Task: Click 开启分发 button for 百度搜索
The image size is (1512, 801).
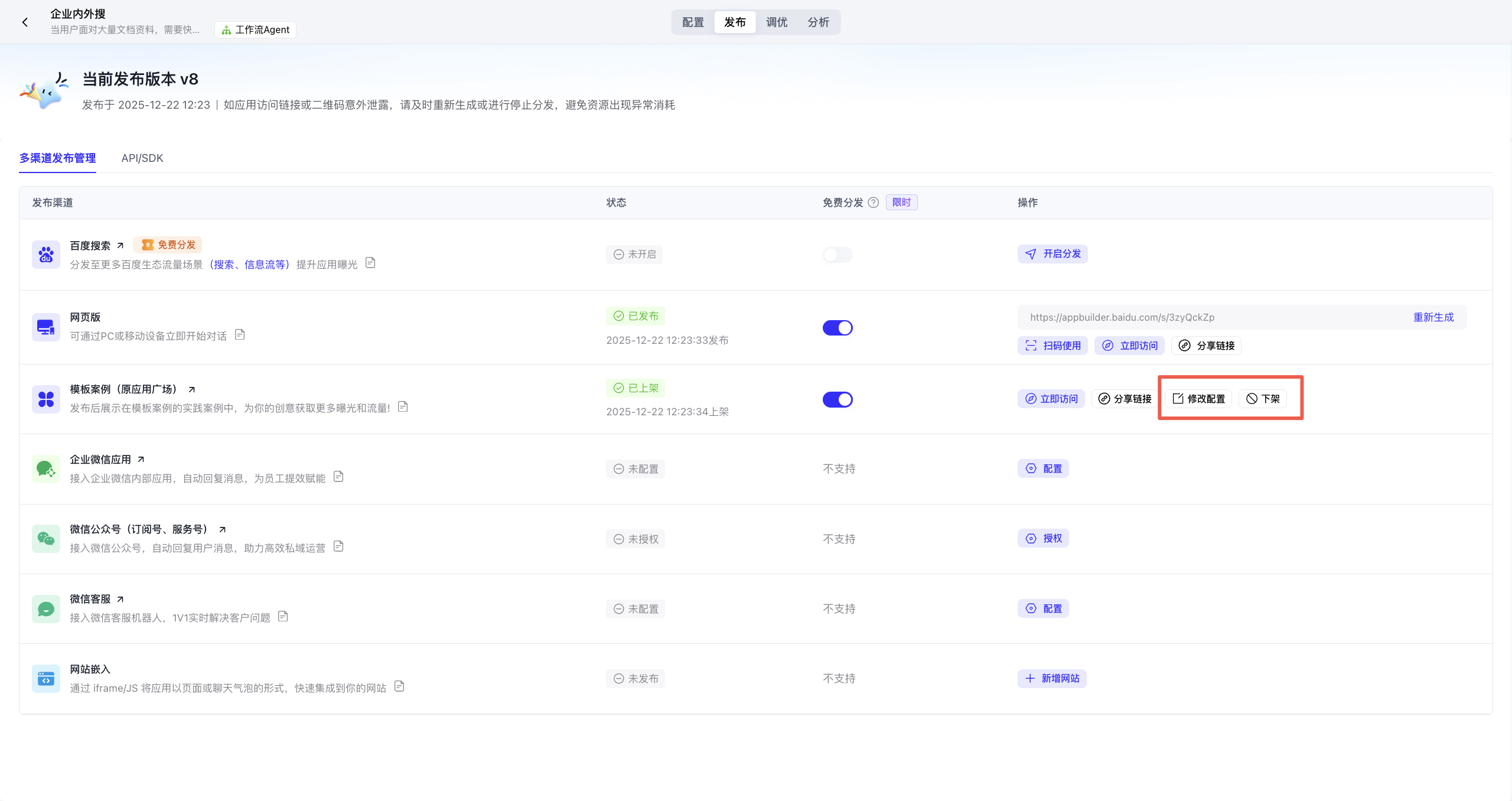Action: tap(1052, 254)
